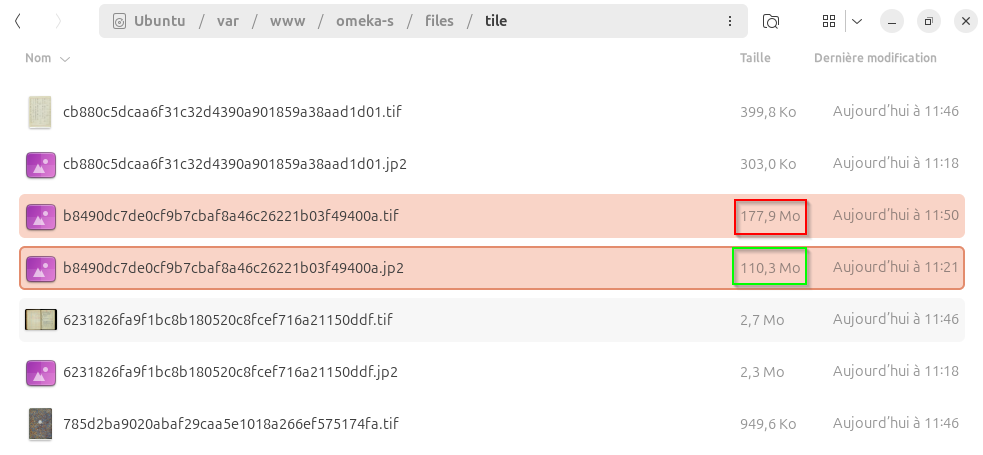This screenshot has height=455, width=983.
Task: Click the purple icon of cb880c5d...jp2 file
Action: tap(39, 163)
